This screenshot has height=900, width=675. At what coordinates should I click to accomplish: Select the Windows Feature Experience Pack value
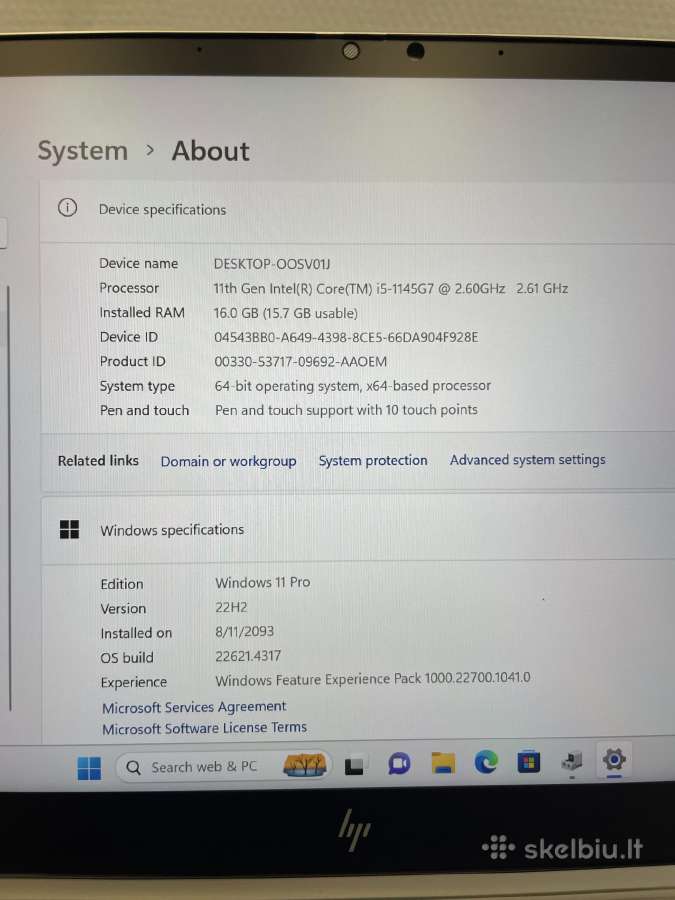click(x=373, y=679)
